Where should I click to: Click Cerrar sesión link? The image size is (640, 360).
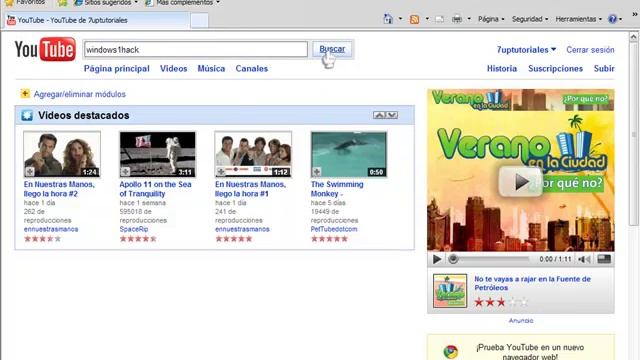(x=590, y=50)
